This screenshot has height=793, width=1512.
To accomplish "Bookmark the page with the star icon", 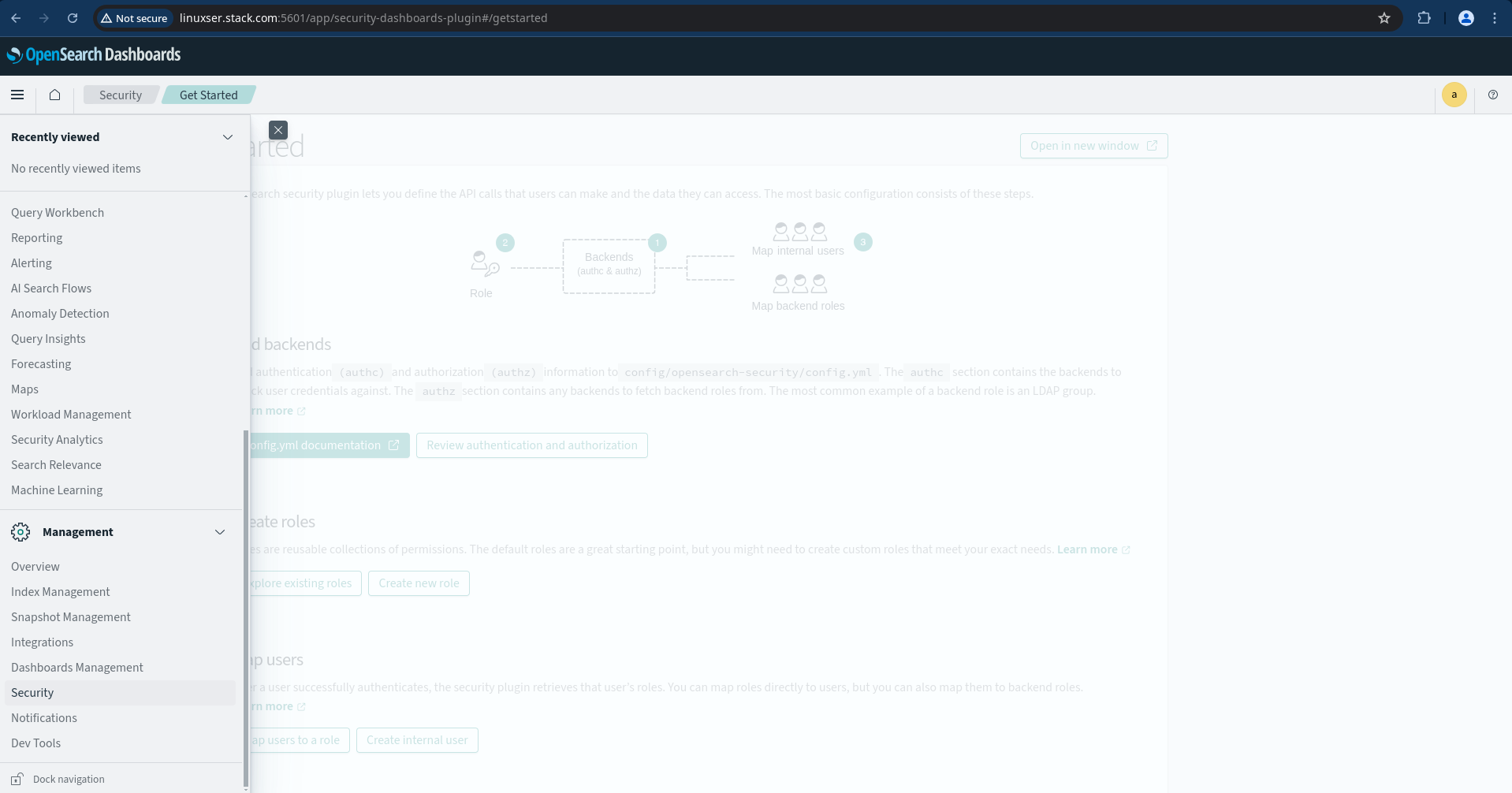I will point(1385,17).
